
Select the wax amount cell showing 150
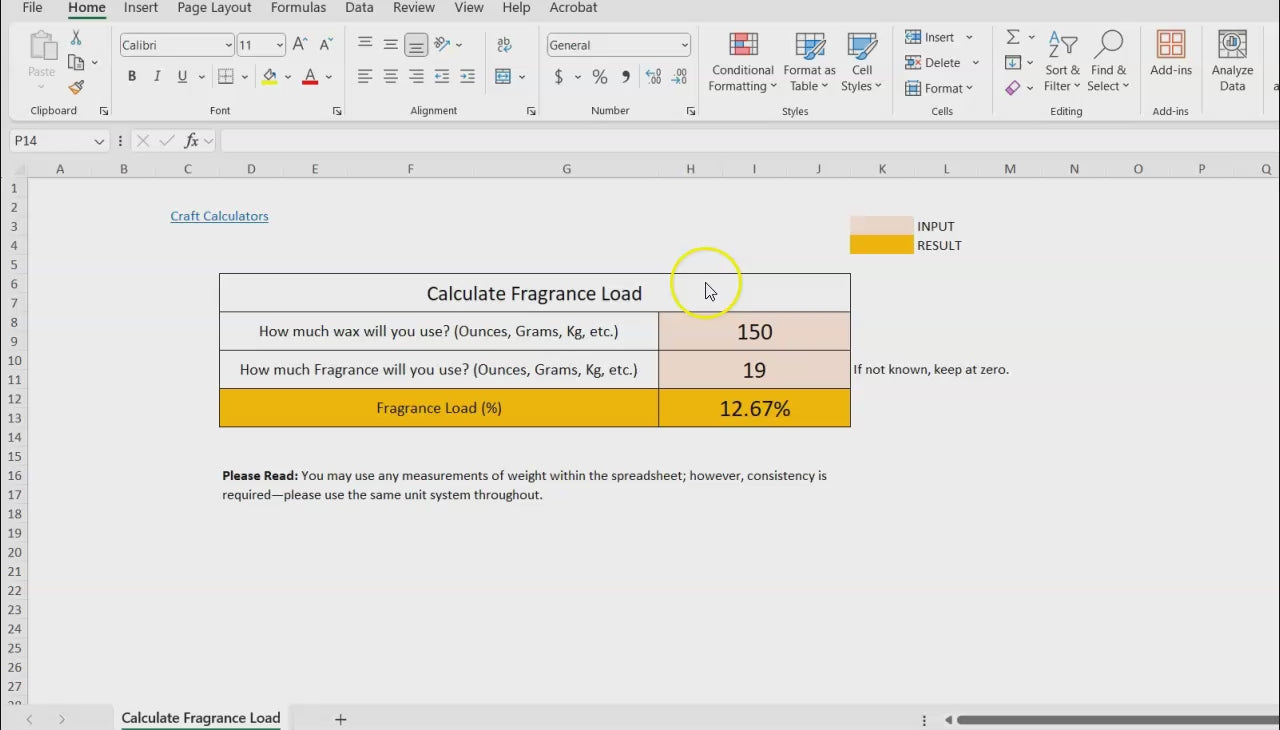754,332
